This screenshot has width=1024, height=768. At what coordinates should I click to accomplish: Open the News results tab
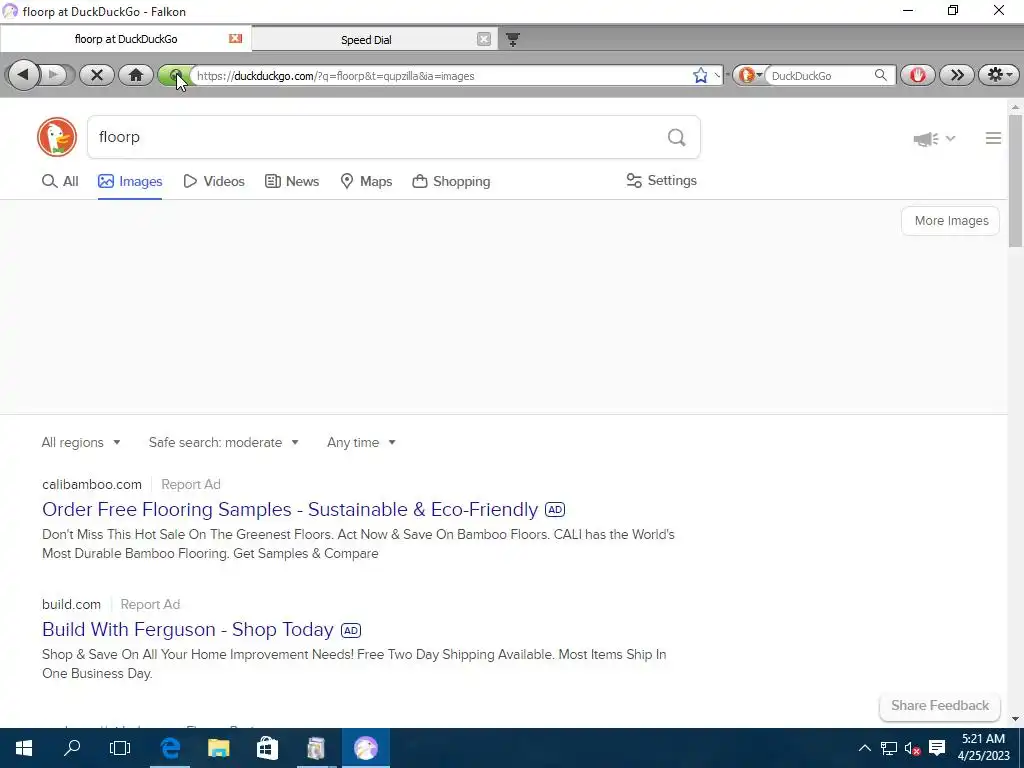(292, 182)
